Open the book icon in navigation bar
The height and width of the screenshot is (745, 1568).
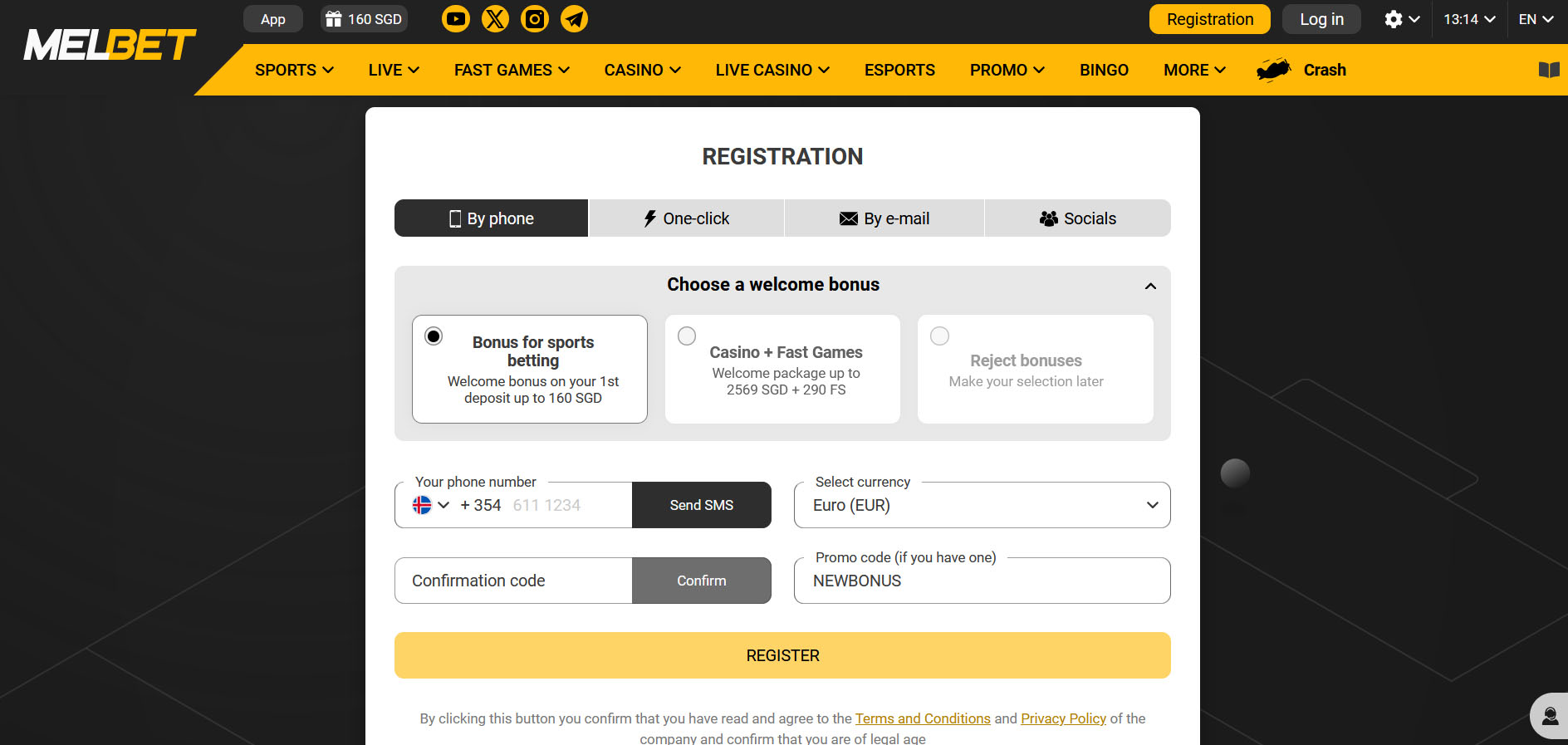1549,70
